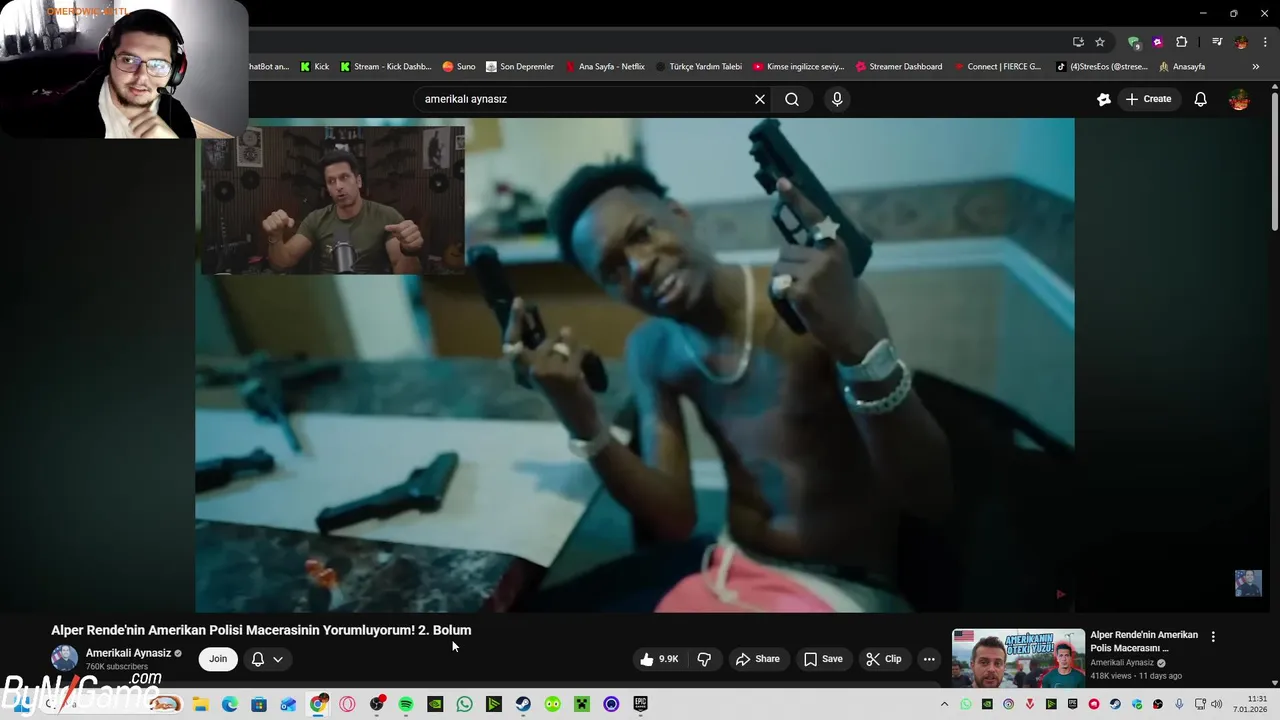Screen dimensions: 1280x720
Task: Open Epic Games Launcher from taskbar
Action: [641, 704]
